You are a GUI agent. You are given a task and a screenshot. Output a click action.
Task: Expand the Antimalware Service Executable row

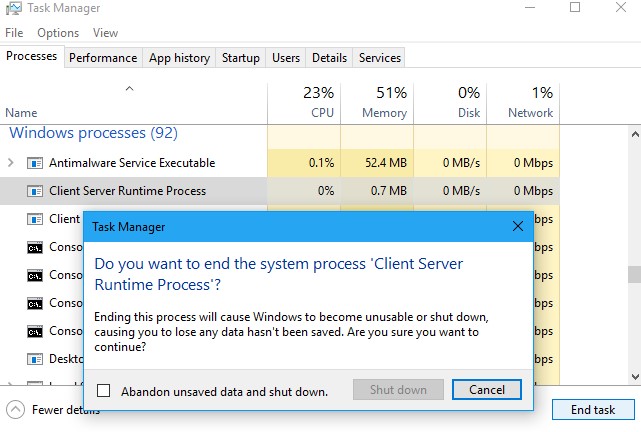[11, 163]
